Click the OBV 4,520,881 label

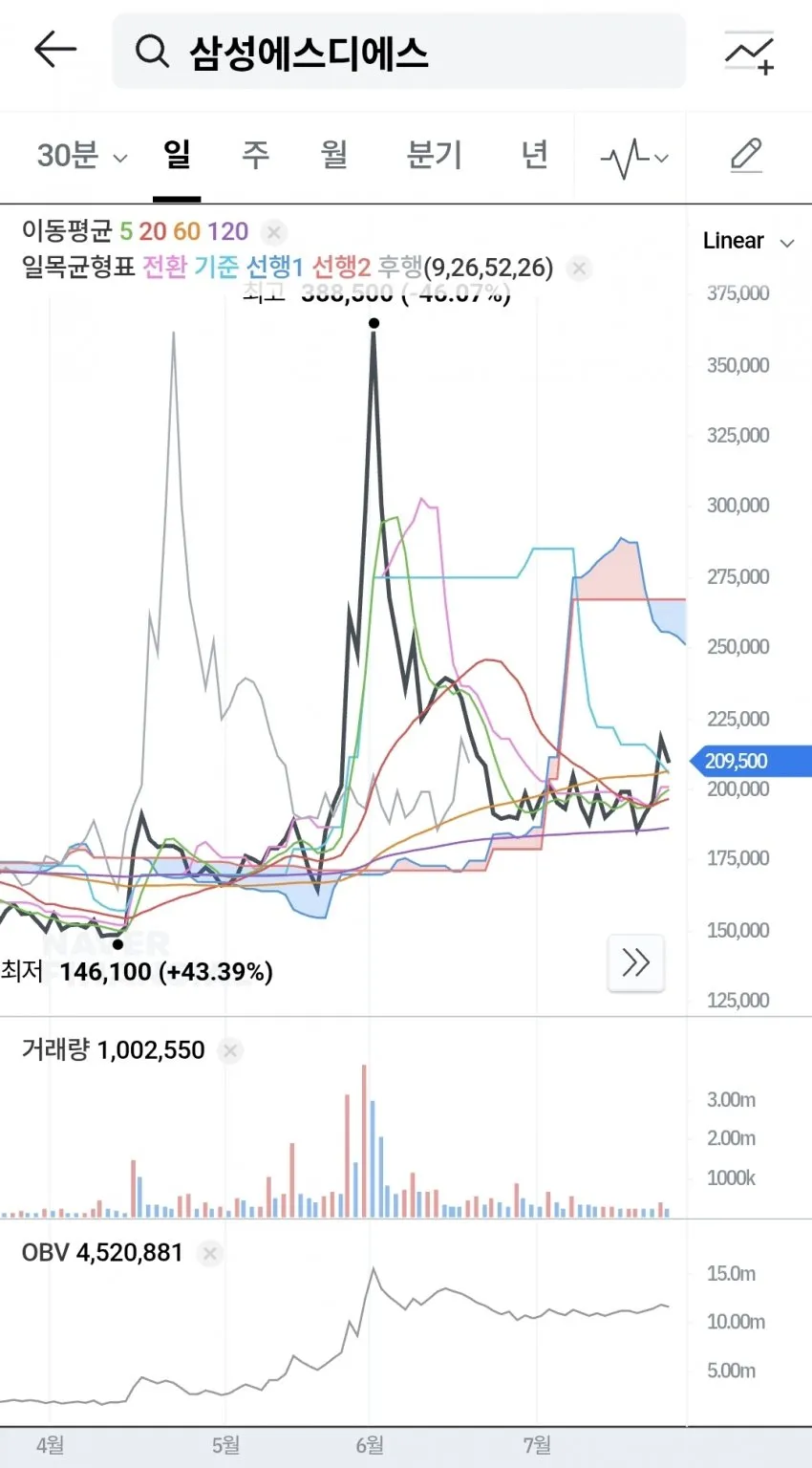(x=102, y=1252)
